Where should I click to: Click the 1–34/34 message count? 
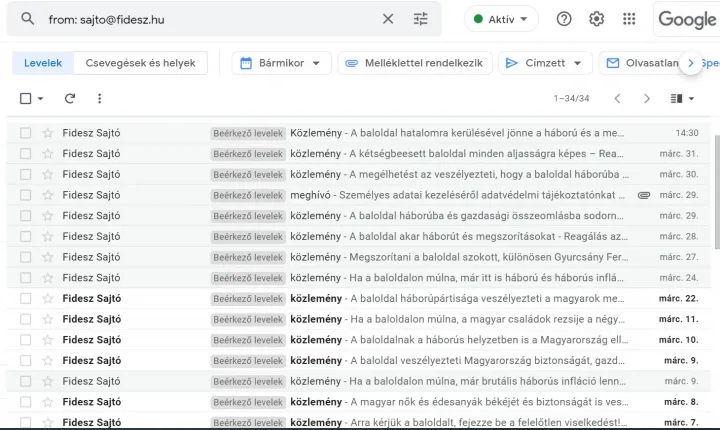(571, 98)
